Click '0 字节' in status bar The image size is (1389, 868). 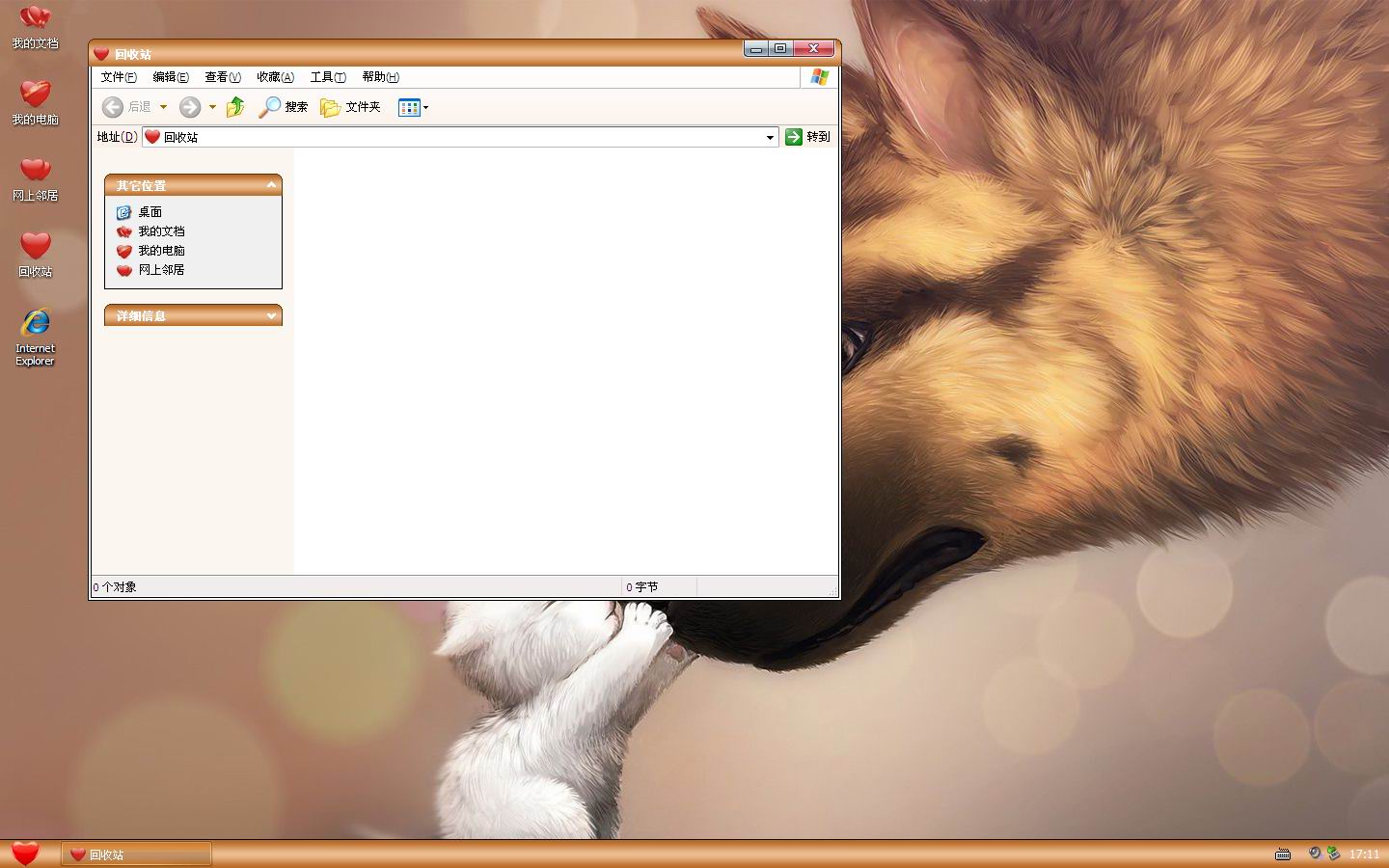(641, 586)
